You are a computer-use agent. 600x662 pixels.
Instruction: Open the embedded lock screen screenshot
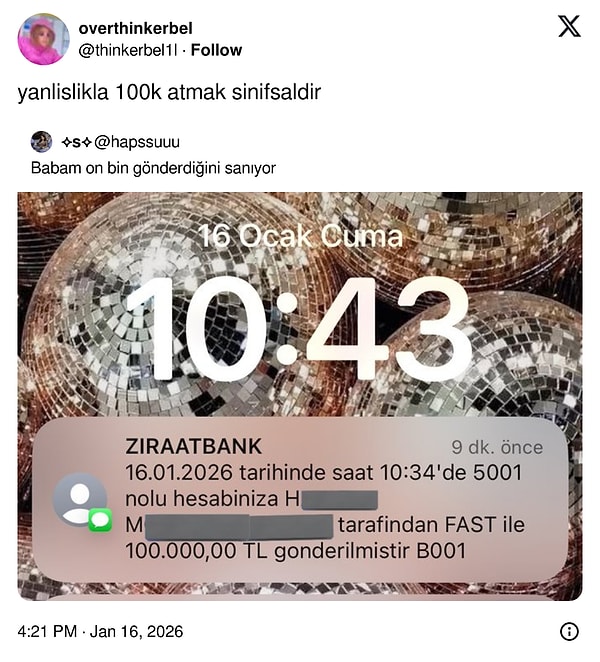(300, 396)
